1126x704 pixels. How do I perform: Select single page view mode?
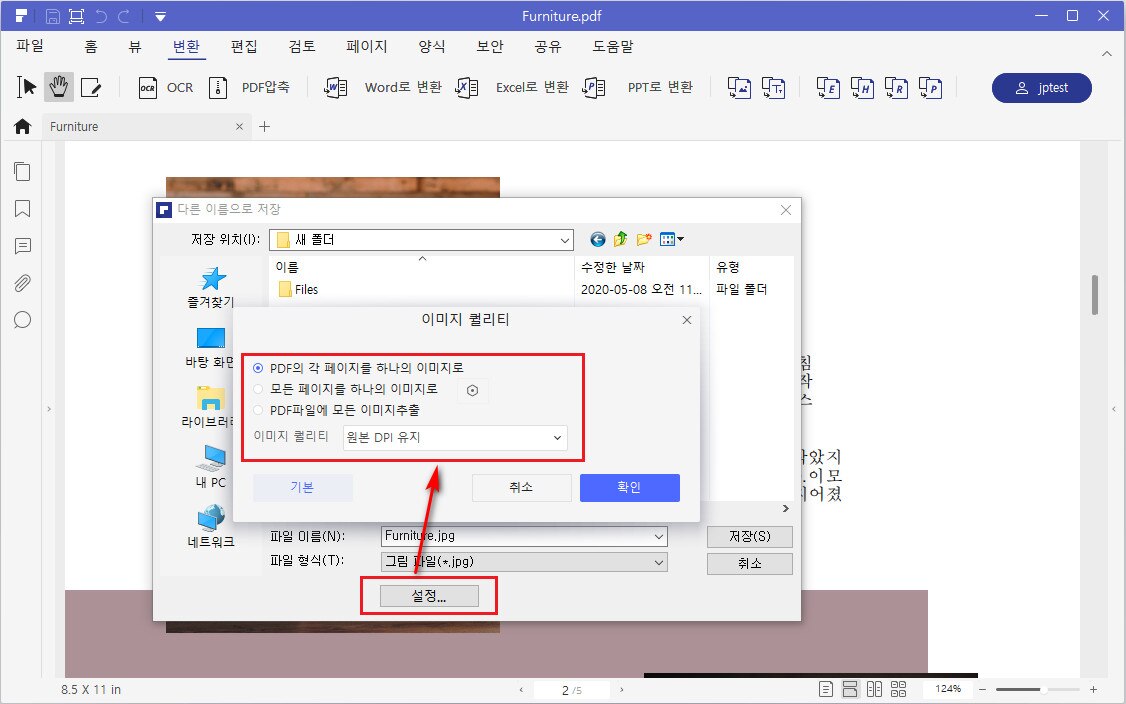coord(826,690)
